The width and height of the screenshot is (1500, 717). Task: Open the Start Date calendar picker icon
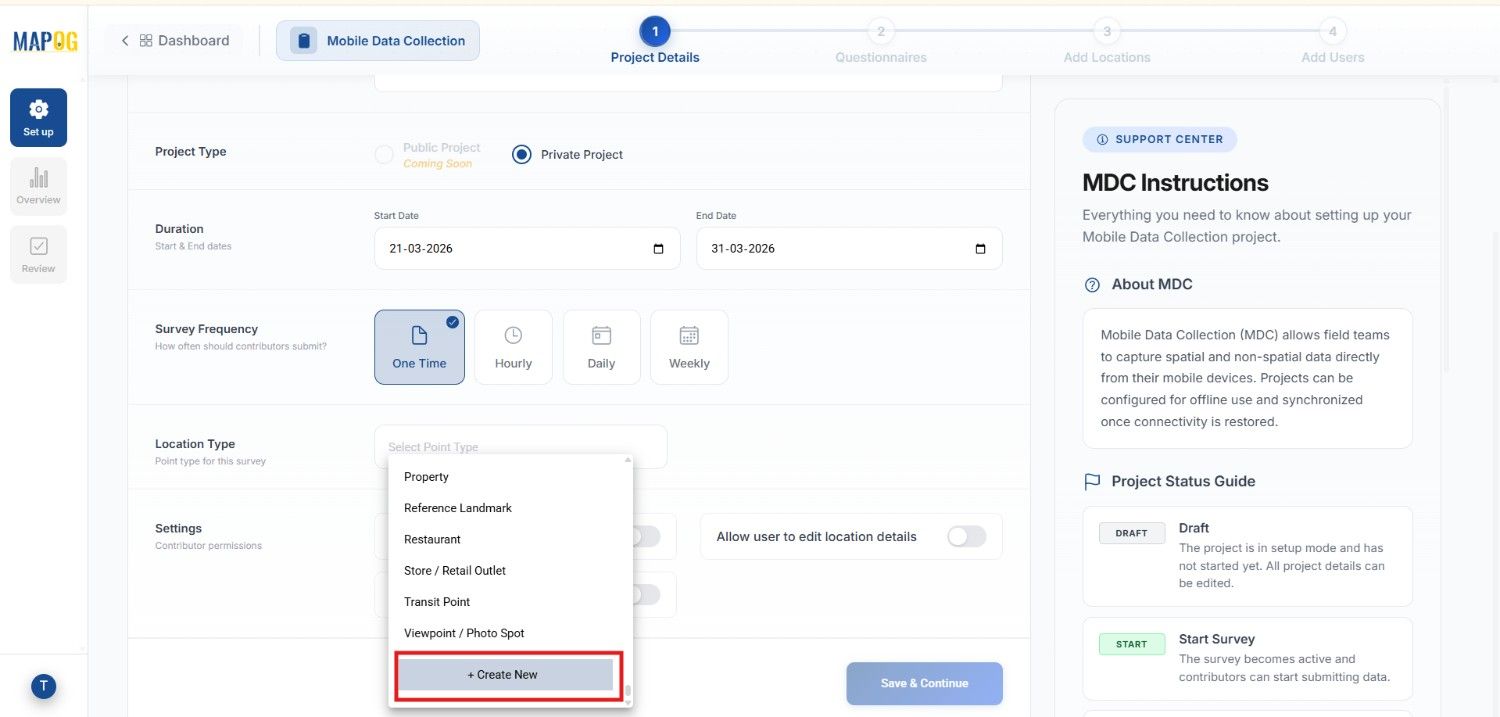click(658, 248)
